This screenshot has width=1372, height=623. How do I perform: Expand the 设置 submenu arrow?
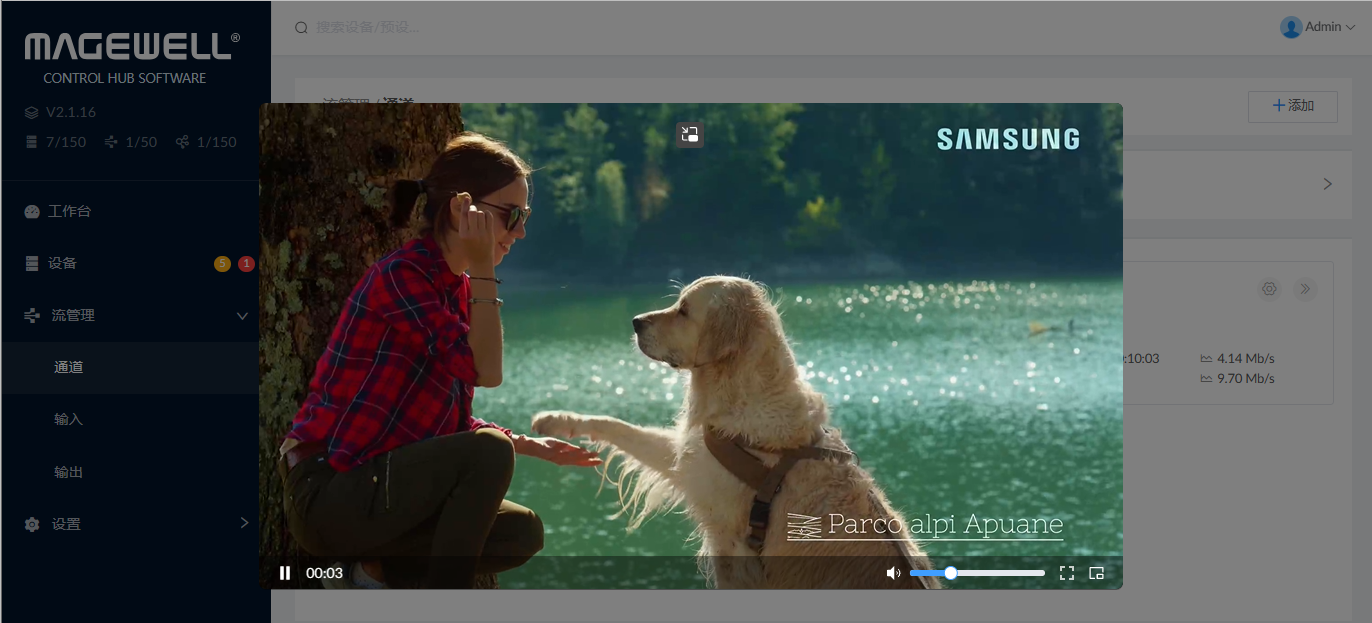[x=244, y=522]
